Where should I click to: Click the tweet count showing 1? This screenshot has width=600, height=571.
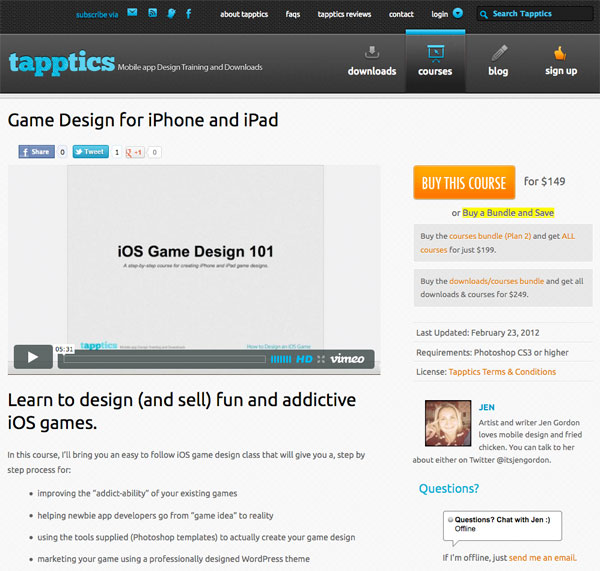pyautogui.click(x=117, y=152)
